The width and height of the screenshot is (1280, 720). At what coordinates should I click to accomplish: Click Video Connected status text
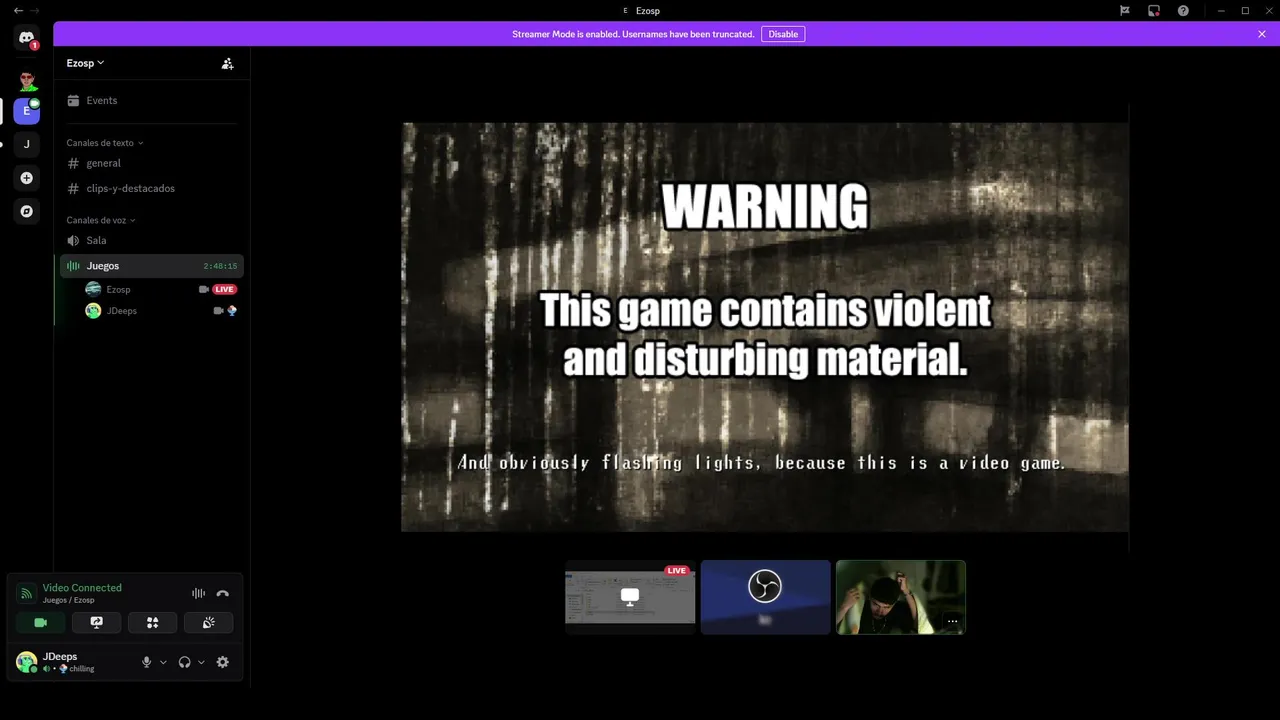(82, 588)
